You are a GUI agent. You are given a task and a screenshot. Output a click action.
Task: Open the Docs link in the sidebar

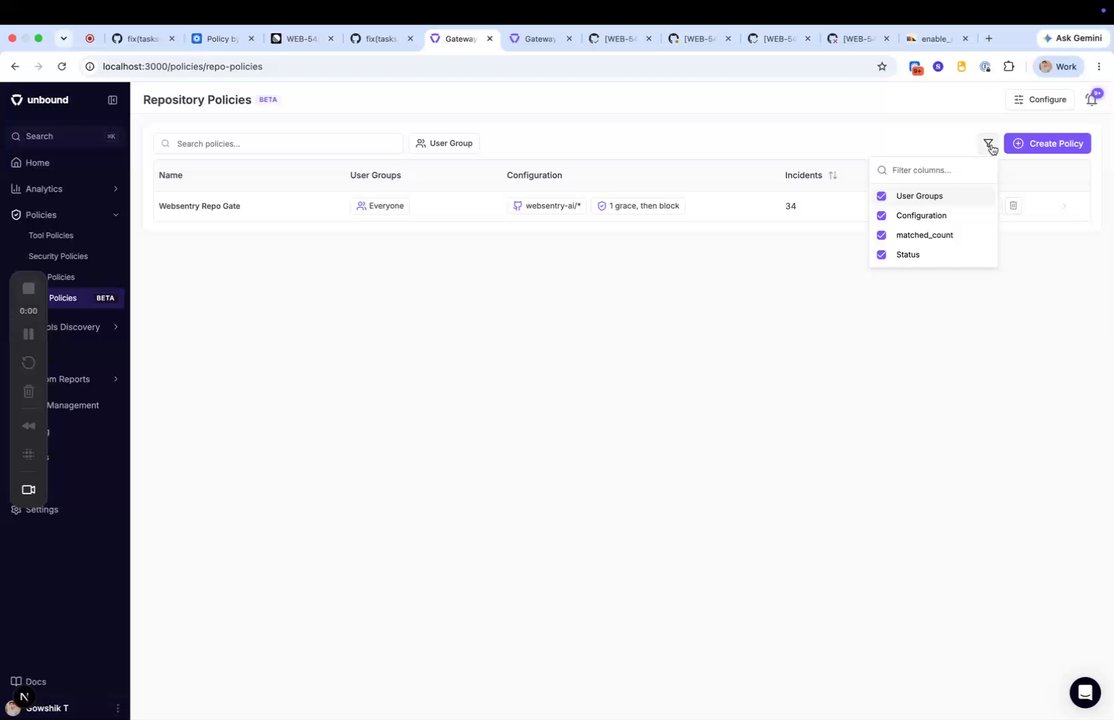(29, 682)
